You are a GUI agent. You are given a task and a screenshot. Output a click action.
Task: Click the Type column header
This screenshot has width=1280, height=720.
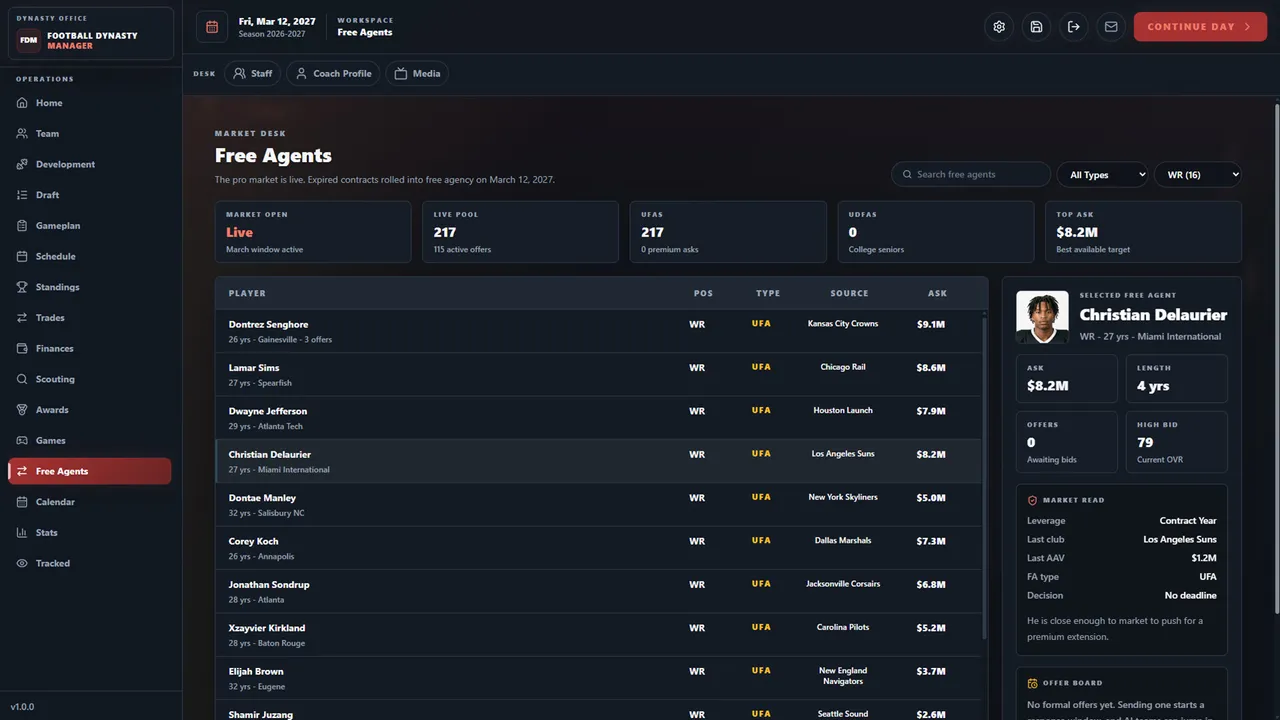click(768, 294)
